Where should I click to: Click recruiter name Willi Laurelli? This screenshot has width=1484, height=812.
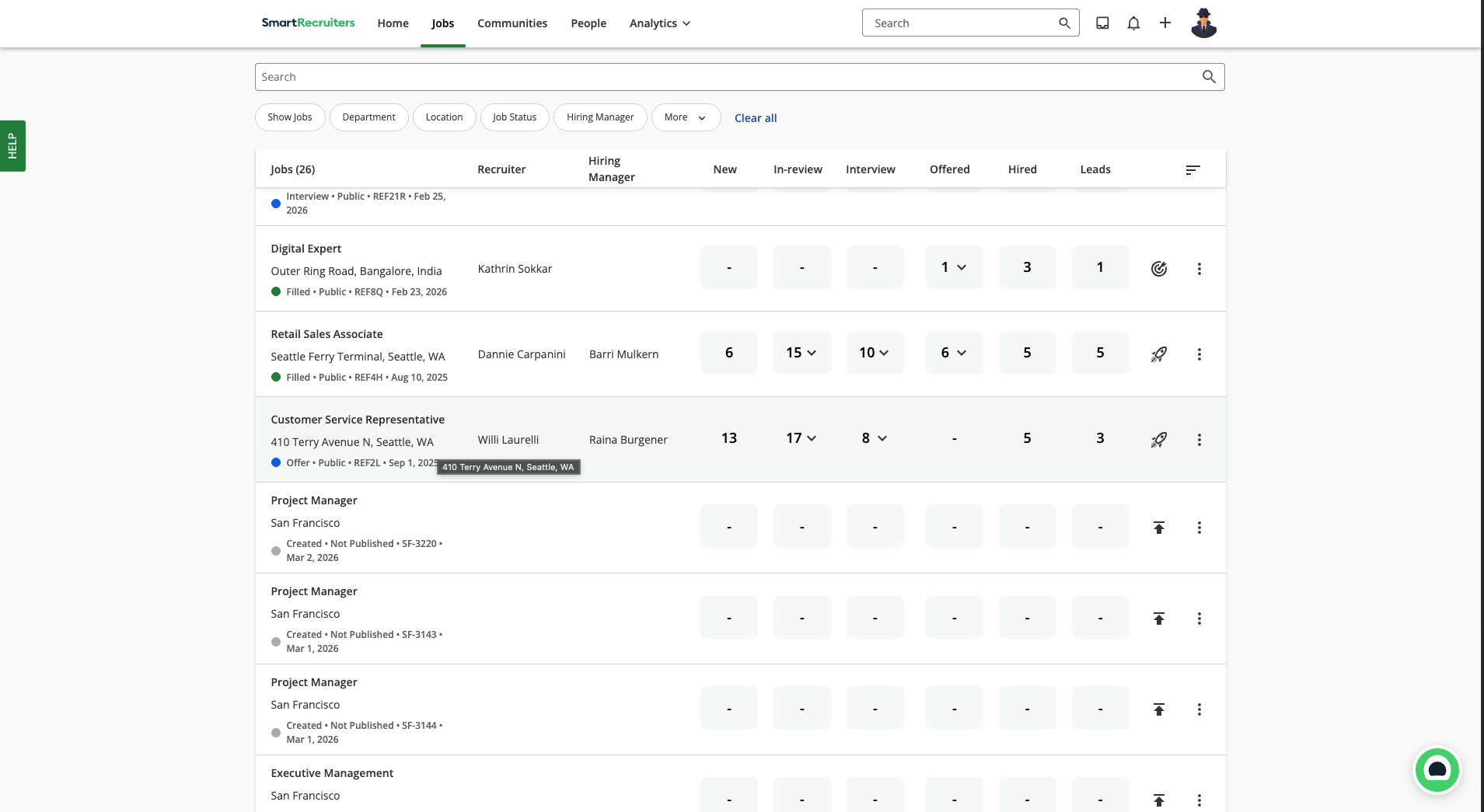[508, 440]
